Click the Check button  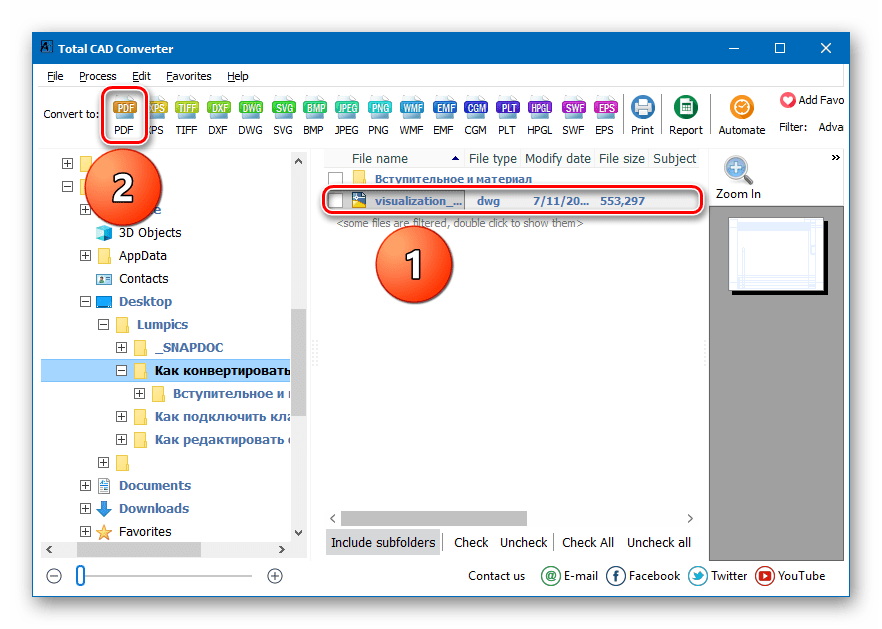tap(471, 542)
